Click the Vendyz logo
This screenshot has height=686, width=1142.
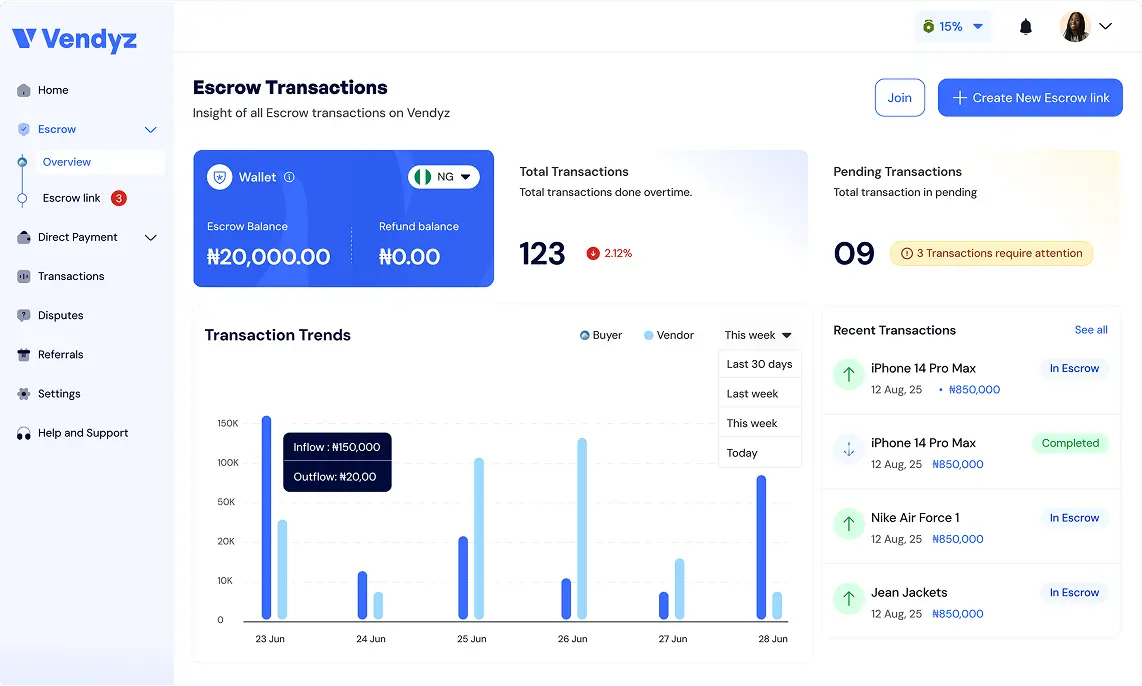[x=75, y=39]
